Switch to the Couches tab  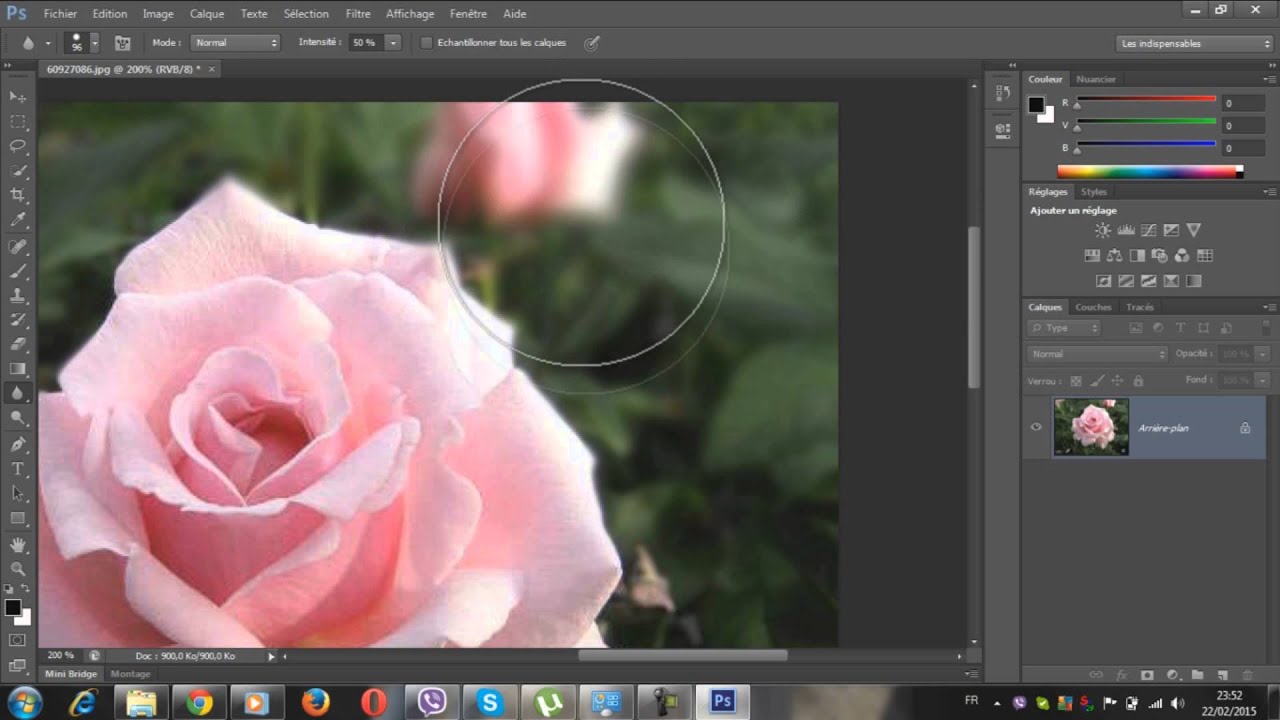coord(1093,307)
